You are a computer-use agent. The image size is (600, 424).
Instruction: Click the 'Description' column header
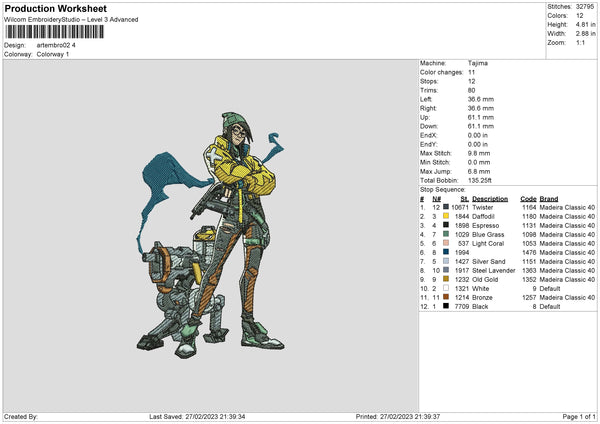pos(490,199)
